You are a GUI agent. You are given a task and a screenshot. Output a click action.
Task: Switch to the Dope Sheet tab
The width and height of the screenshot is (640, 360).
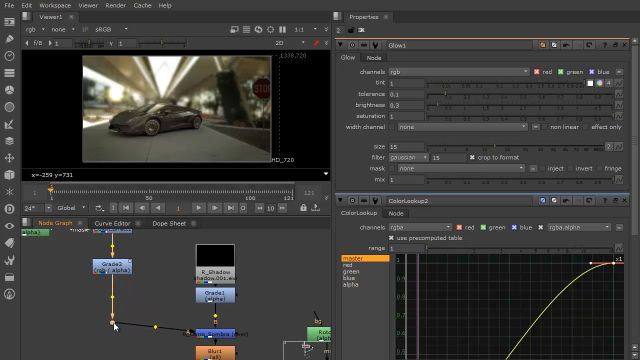coord(169,223)
